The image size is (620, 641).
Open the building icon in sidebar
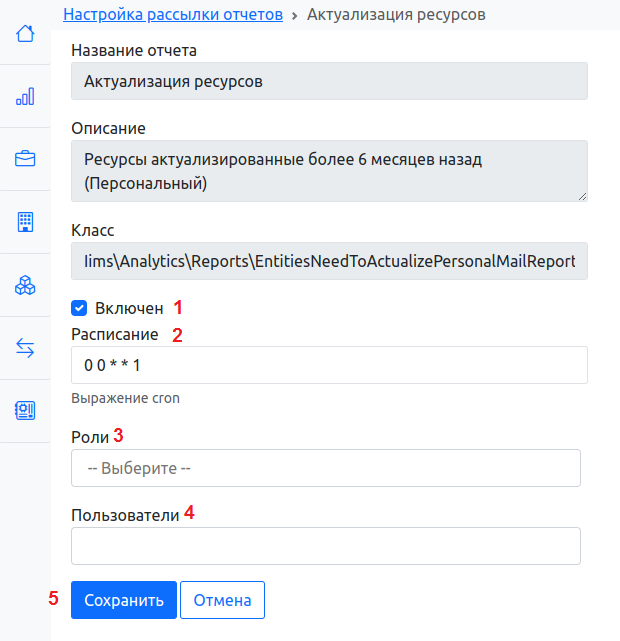click(25, 222)
